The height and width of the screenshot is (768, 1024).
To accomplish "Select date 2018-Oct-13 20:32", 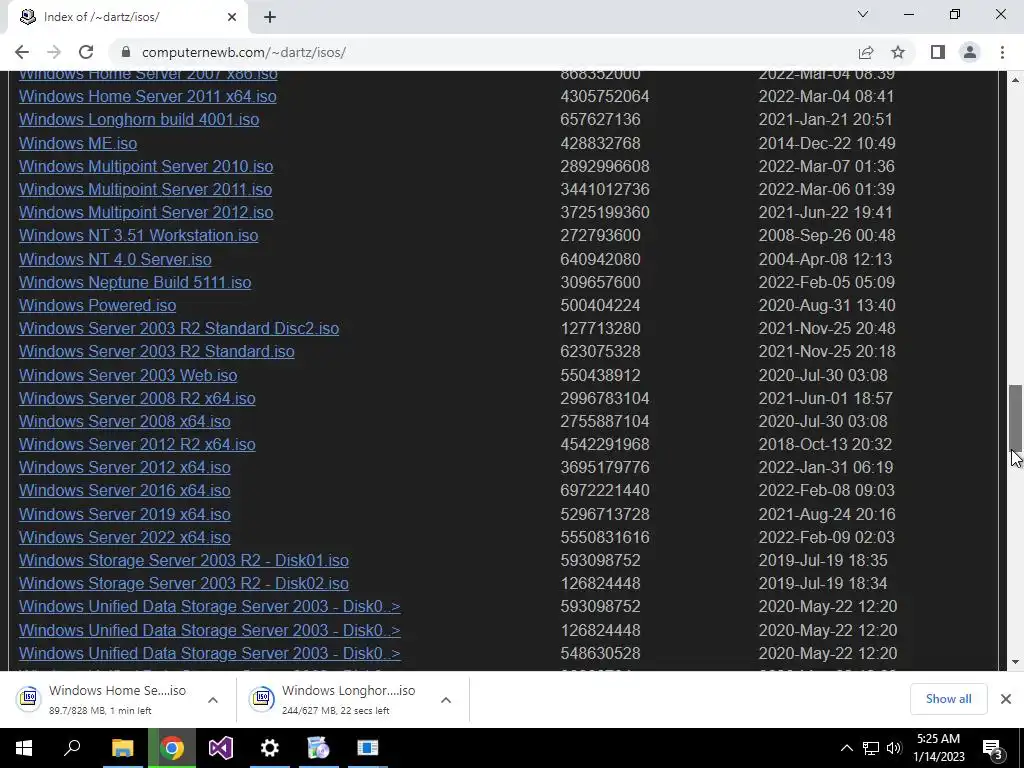I will pos(825,444).
